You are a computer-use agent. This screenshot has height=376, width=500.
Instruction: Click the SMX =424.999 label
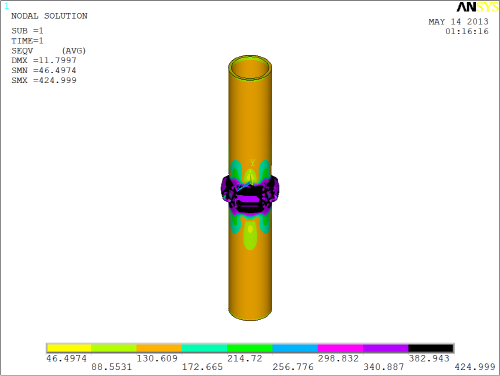(44, 80)
